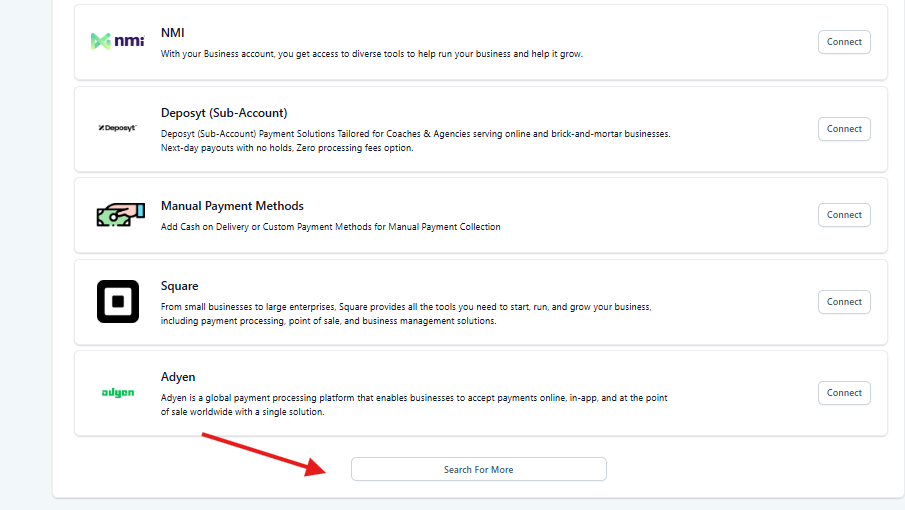Viewport: 905px width, 510px height.
Task: Click the green Adyen logo
Action: [x=118, y=393]
